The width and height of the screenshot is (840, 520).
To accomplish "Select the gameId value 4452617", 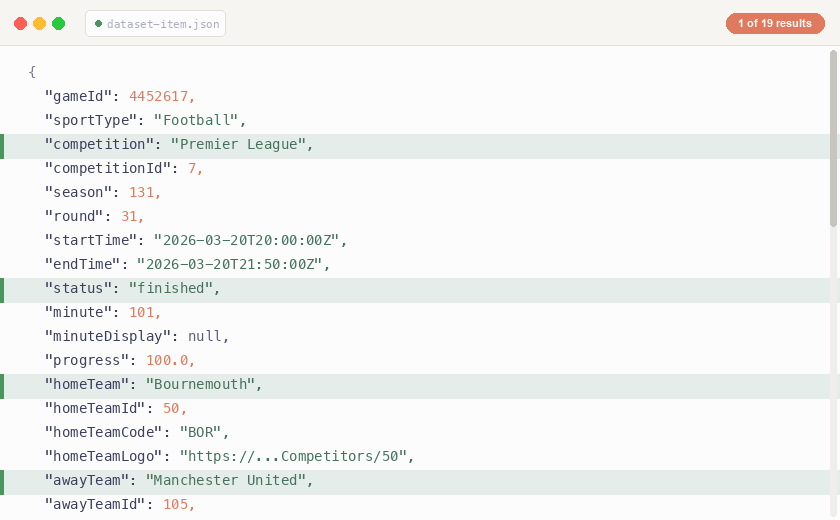I will tap(159, 96).
